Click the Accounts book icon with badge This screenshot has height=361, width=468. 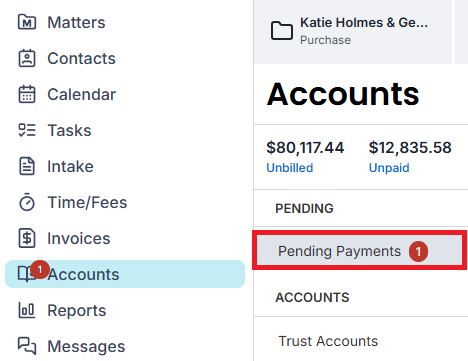pyautogui.click(x=27, y=274)
